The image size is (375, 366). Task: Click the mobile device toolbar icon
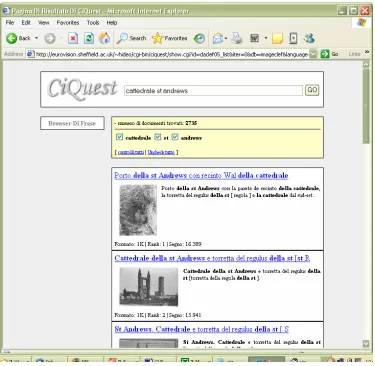293,38
